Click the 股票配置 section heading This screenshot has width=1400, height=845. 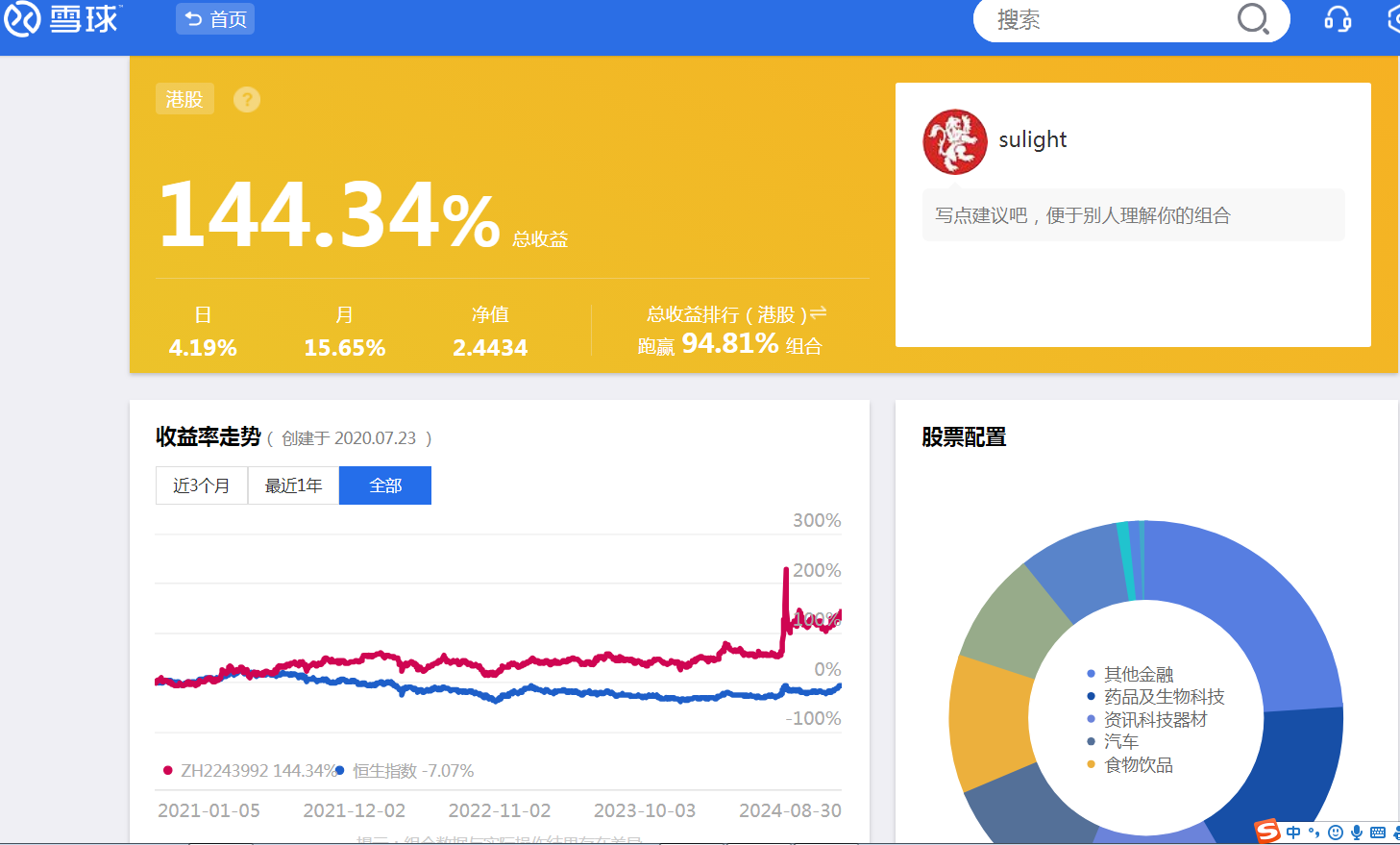(x=964, y=436)
